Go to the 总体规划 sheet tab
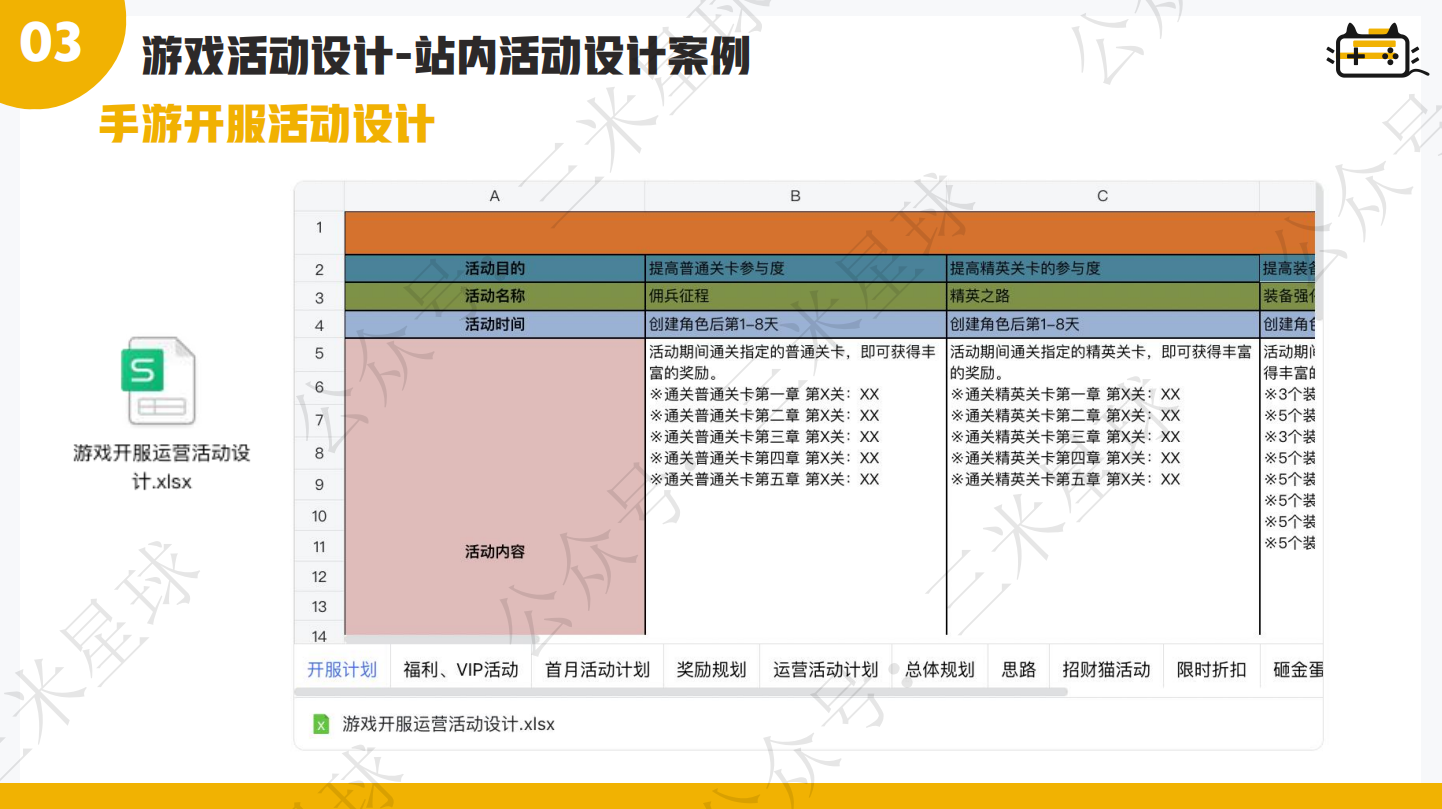This screenshot has width=1442, height=809. 939,669
